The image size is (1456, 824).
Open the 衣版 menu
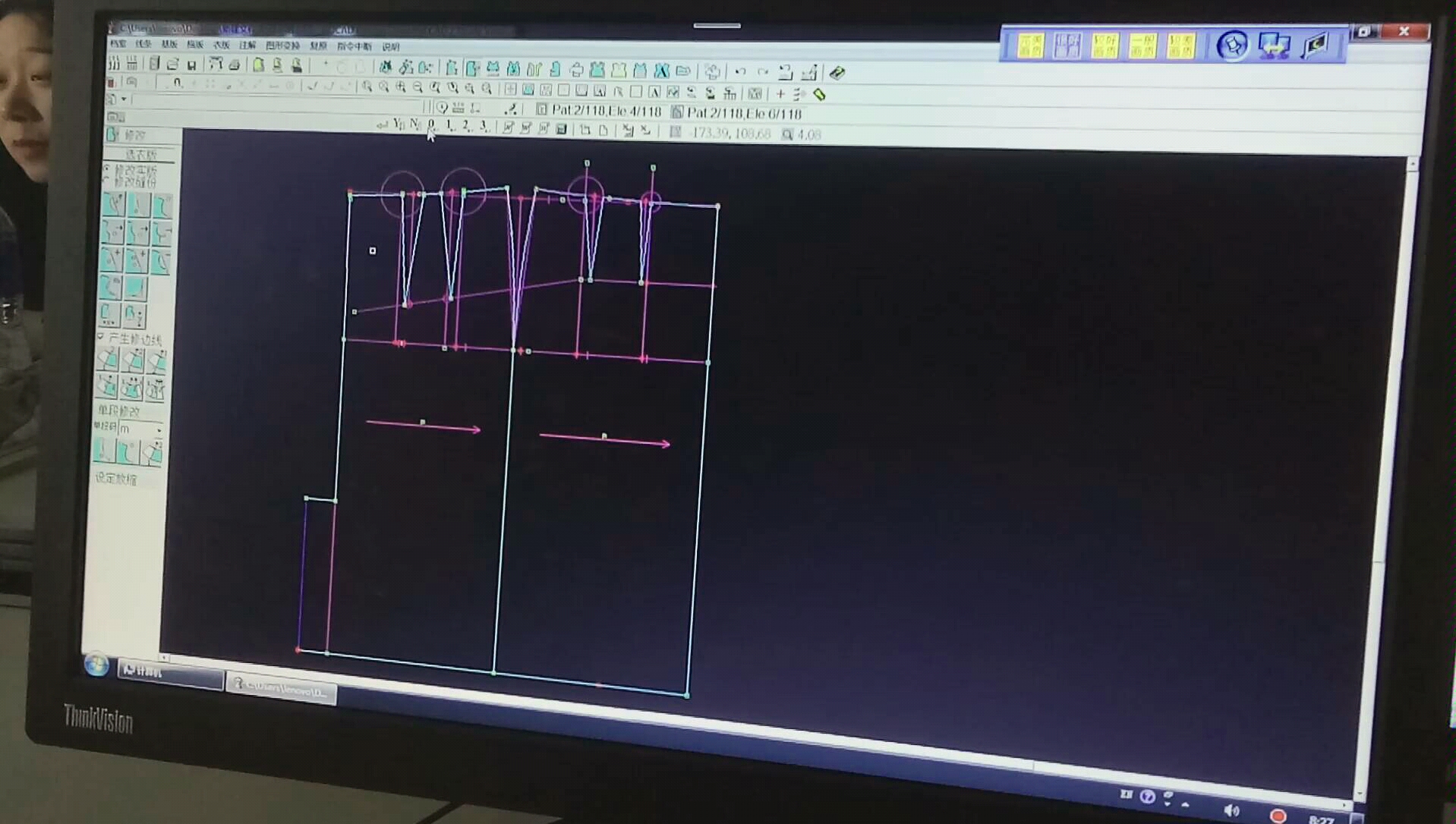click(x=221, y=45)
